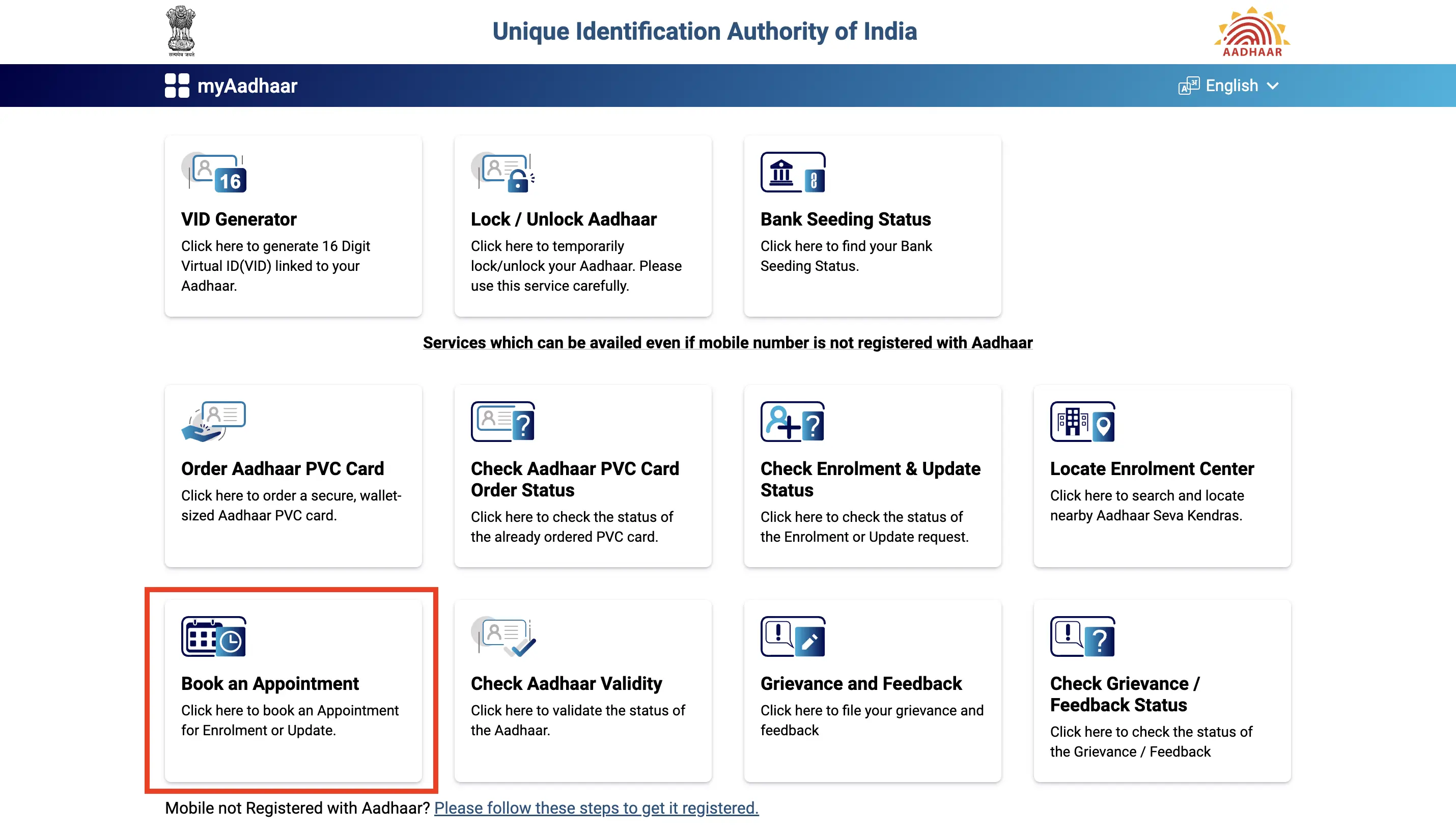The image size is (1456, 833).
Task: Click 'status of the Enrolment or Update request' text
Action: point(864,527)
